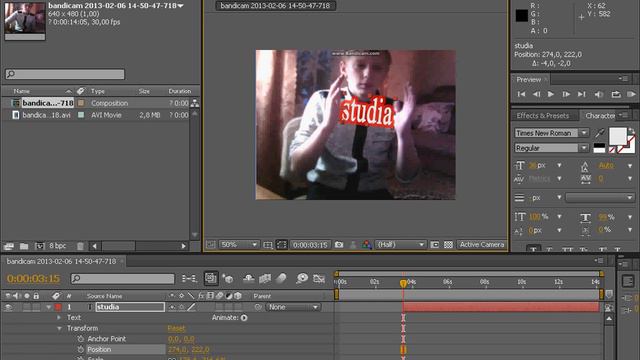640x360 pixels.
Task: Toggle the Hide Shy Layers icon
Action: coord(249,278)
